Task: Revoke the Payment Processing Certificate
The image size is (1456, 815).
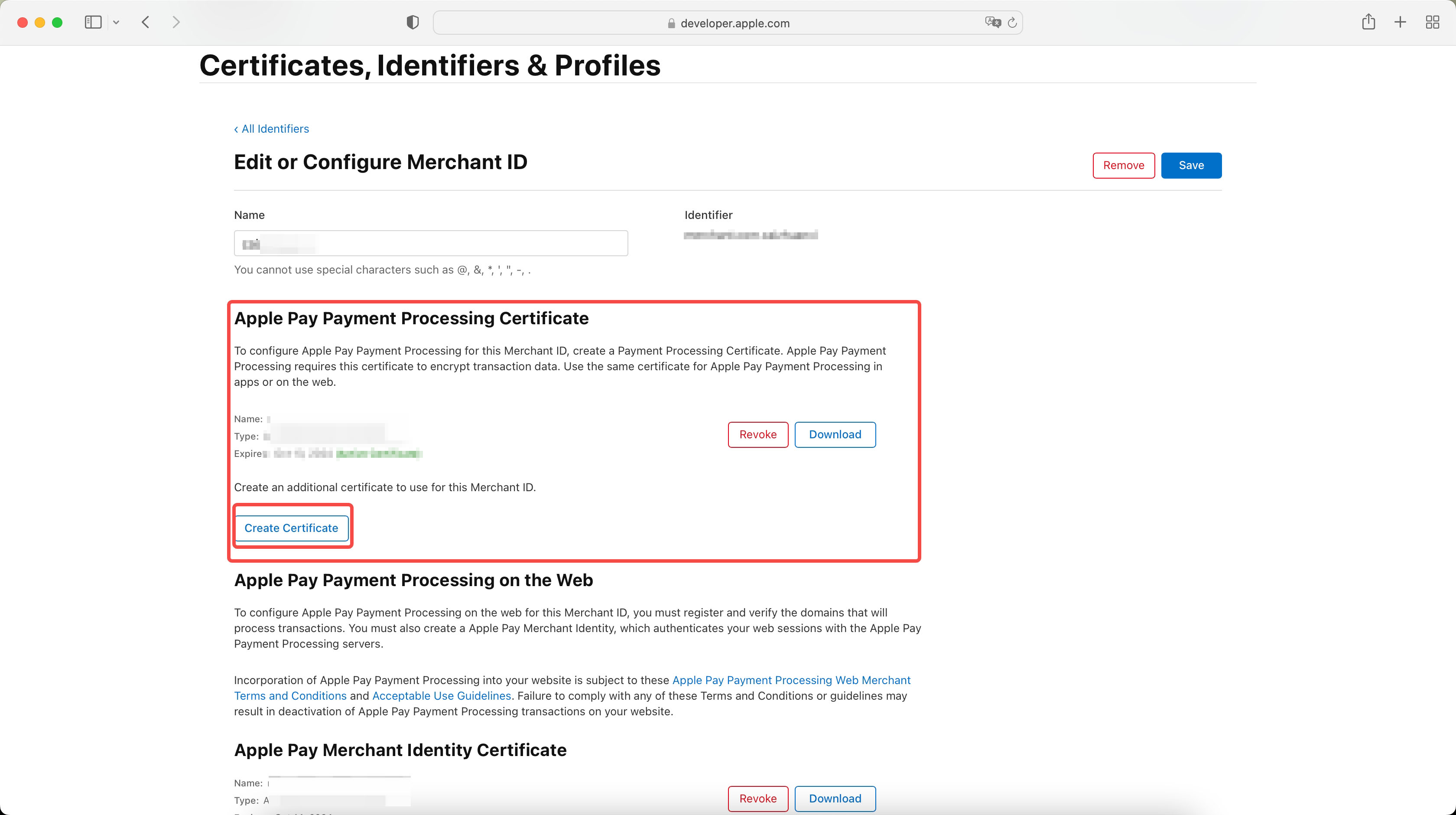Action: pyautogui.click(x=758, y=434)
